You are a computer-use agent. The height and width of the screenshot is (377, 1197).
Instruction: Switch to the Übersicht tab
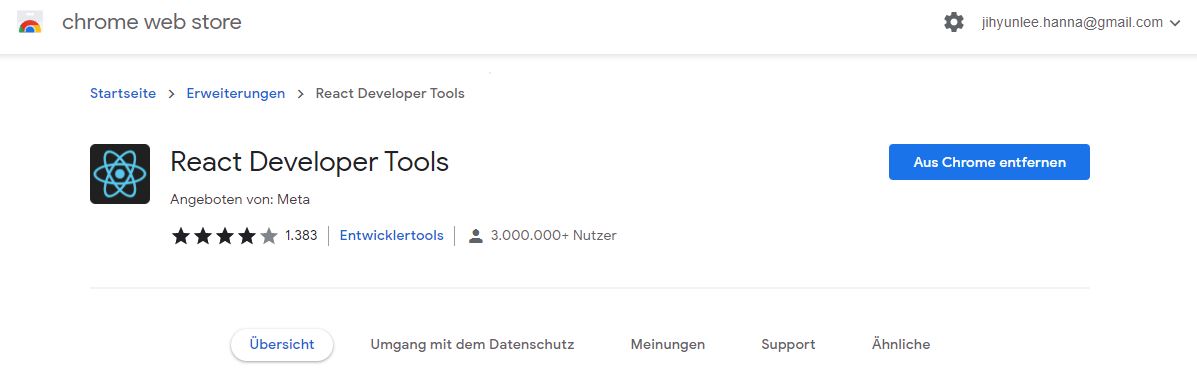pyautogui.click(x=282, y=344)
